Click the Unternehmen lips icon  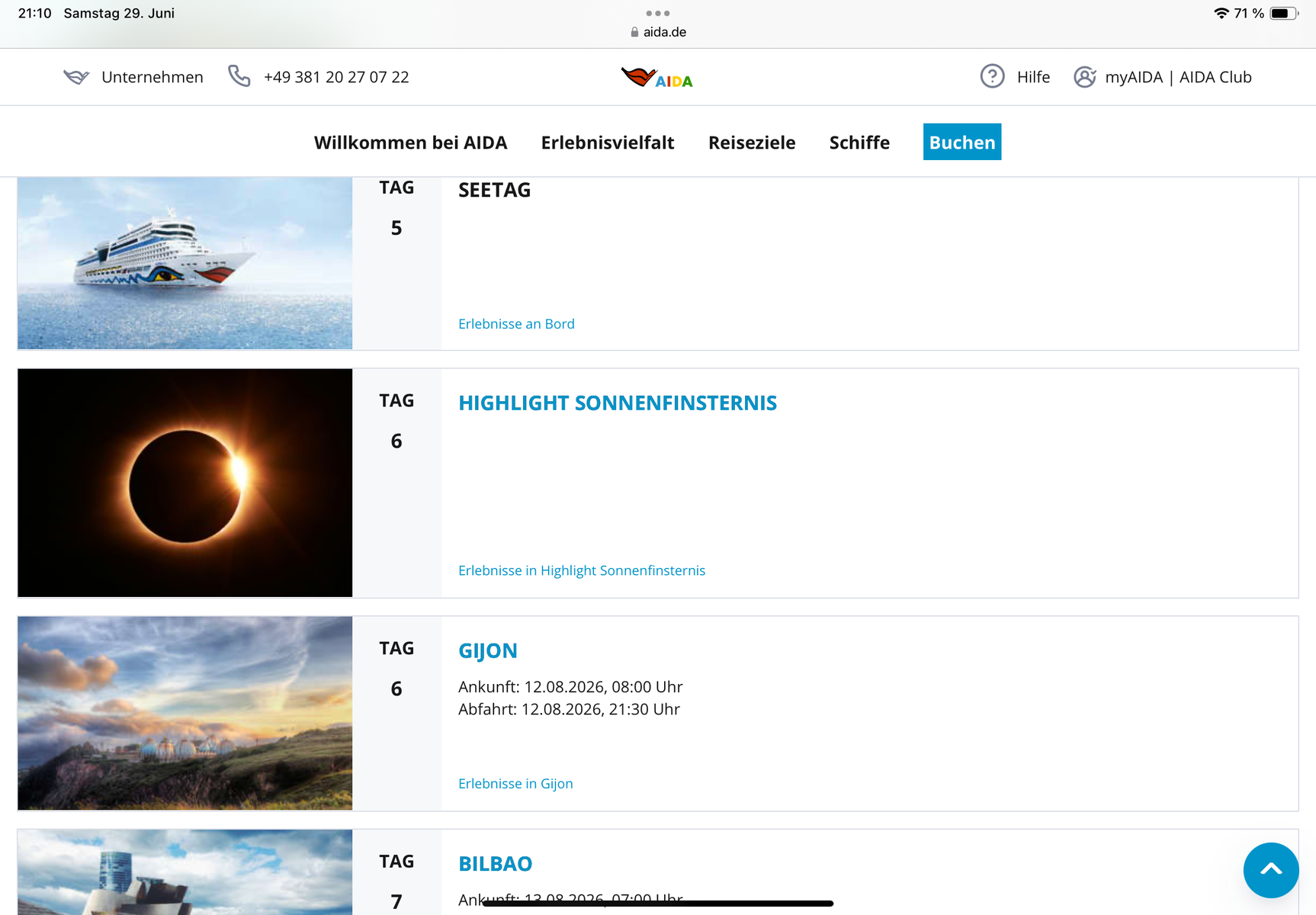coord(76,77)
